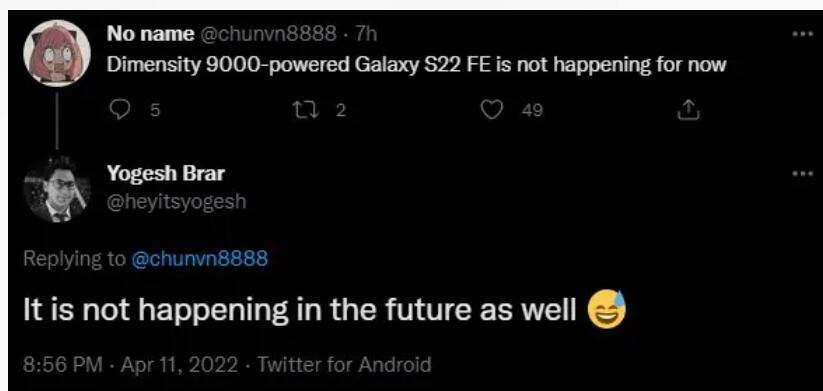The width and height of the screenshot is (823, 391).
Task: Open the @chunvn8888 handle next to No name
Action: [x=268, y=34]
